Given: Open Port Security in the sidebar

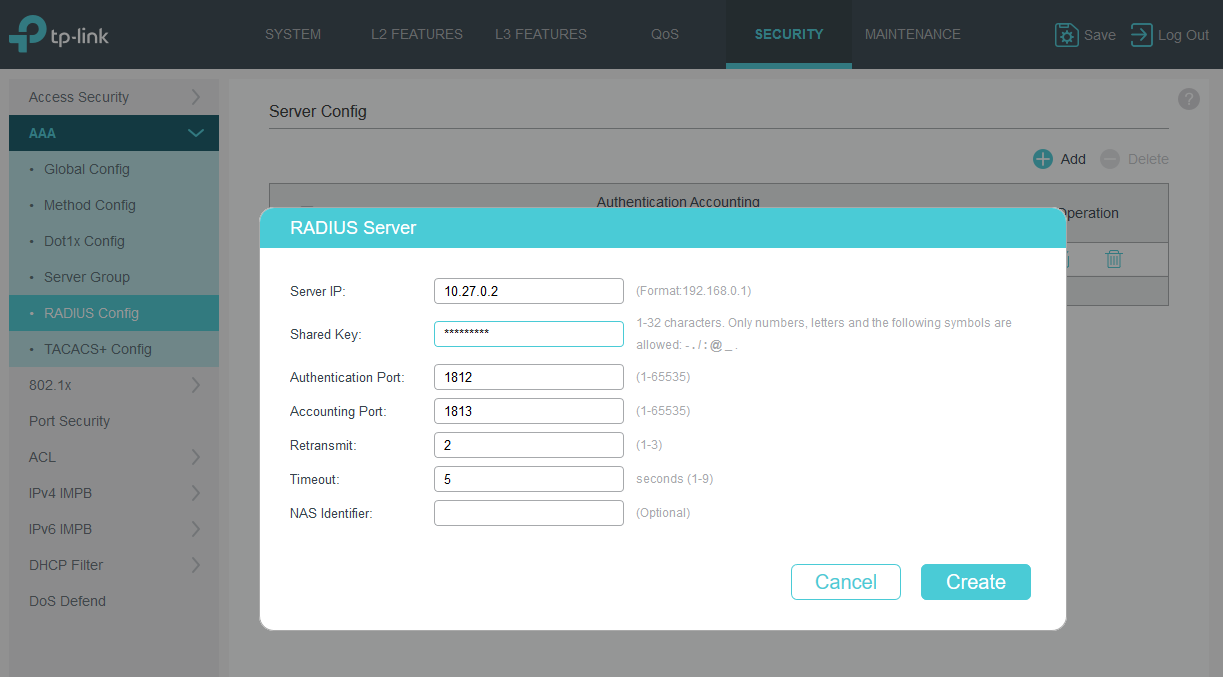Looking at the screenshot, I should coord(69,421).
